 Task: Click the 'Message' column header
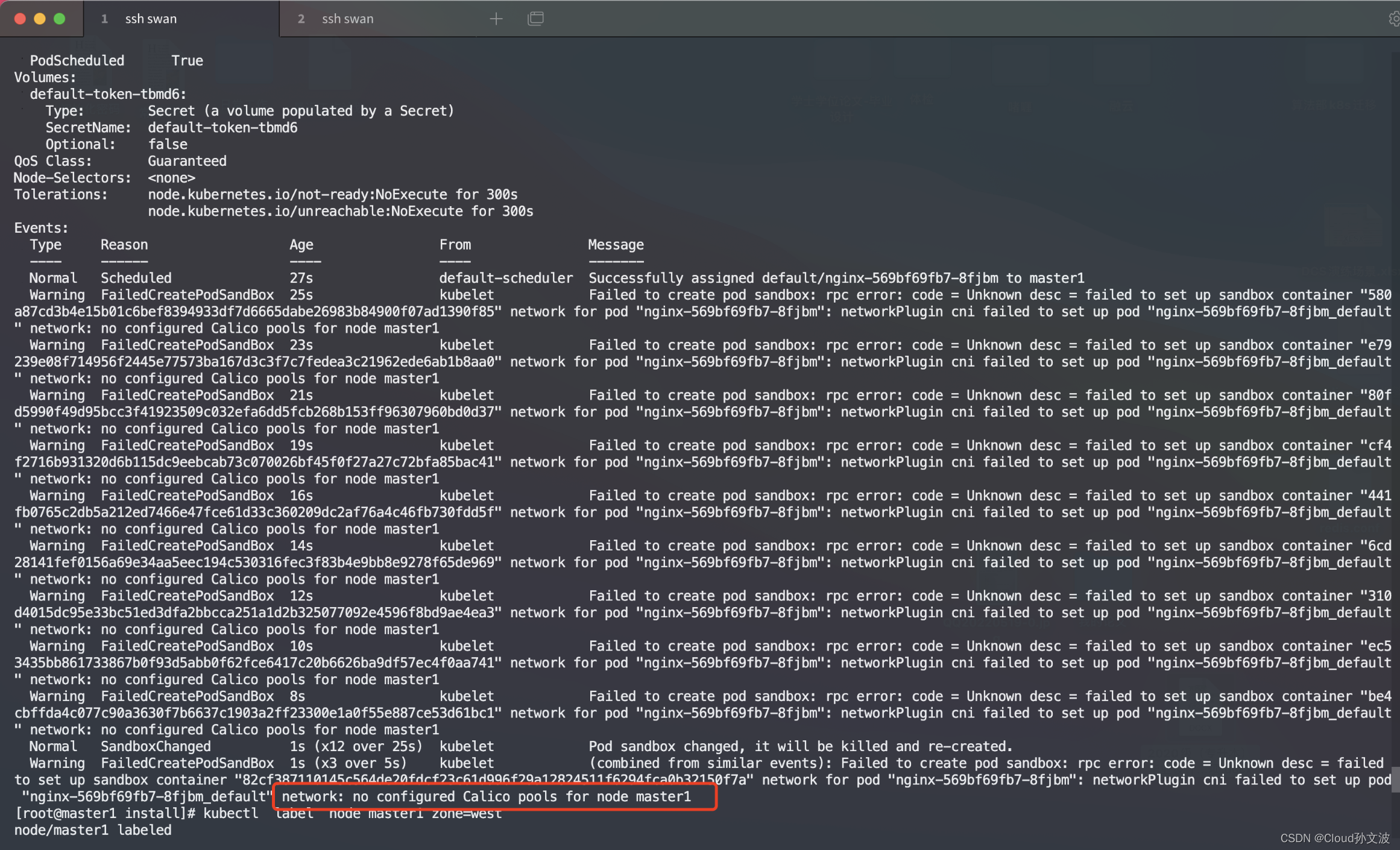click(x=616, y=245)
